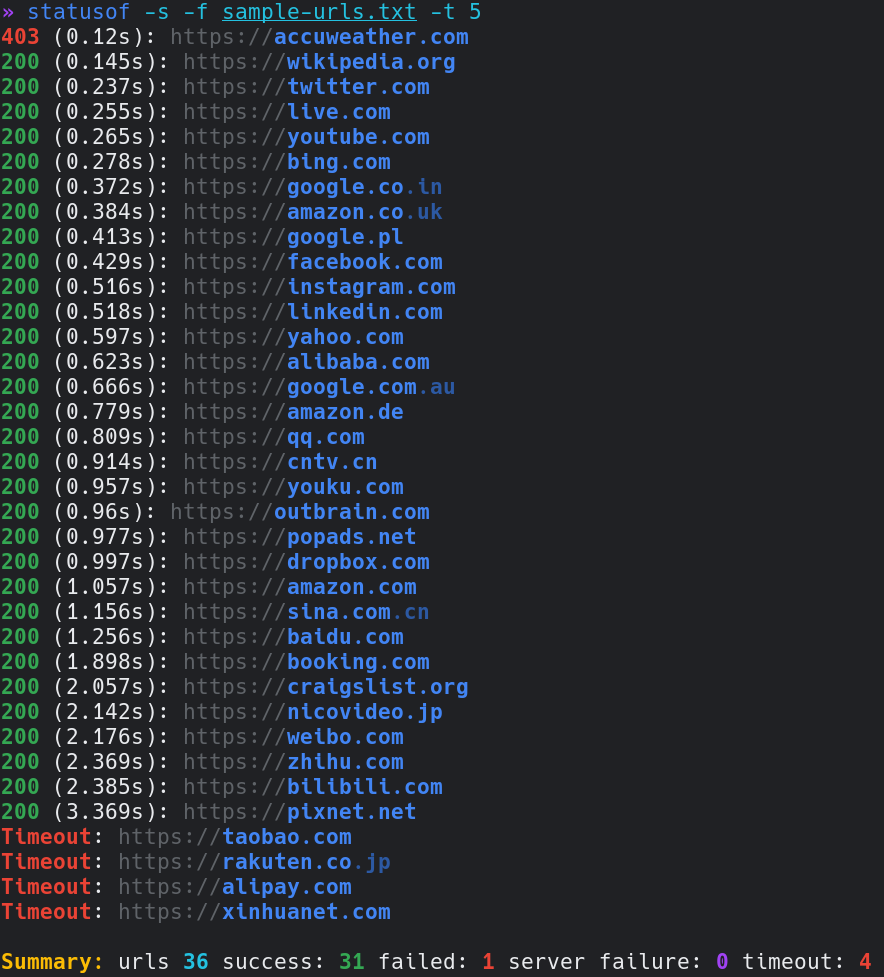Click the yellow Summary label

click(x=52, y=962)
